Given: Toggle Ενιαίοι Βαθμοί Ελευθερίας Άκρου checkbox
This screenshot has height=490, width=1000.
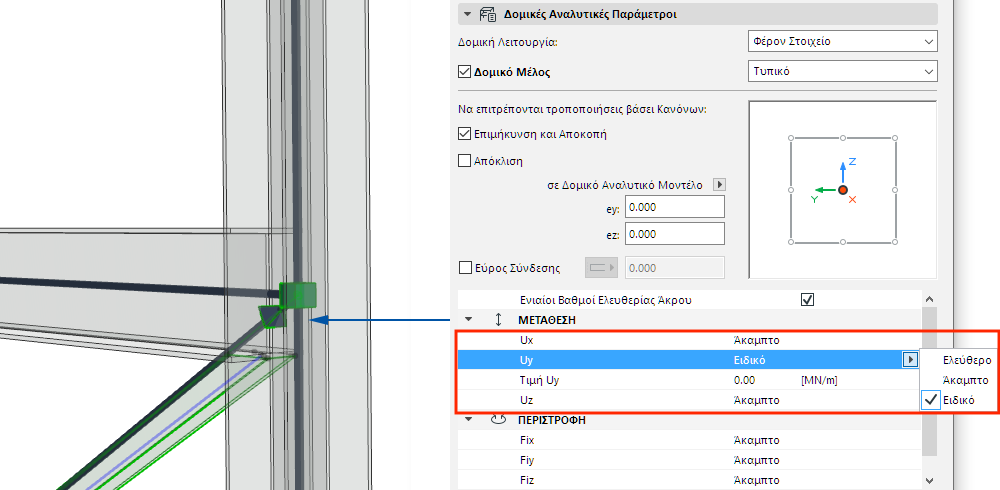Looking at the screenshot, I should pyautogui.click(x=807, y=299).
